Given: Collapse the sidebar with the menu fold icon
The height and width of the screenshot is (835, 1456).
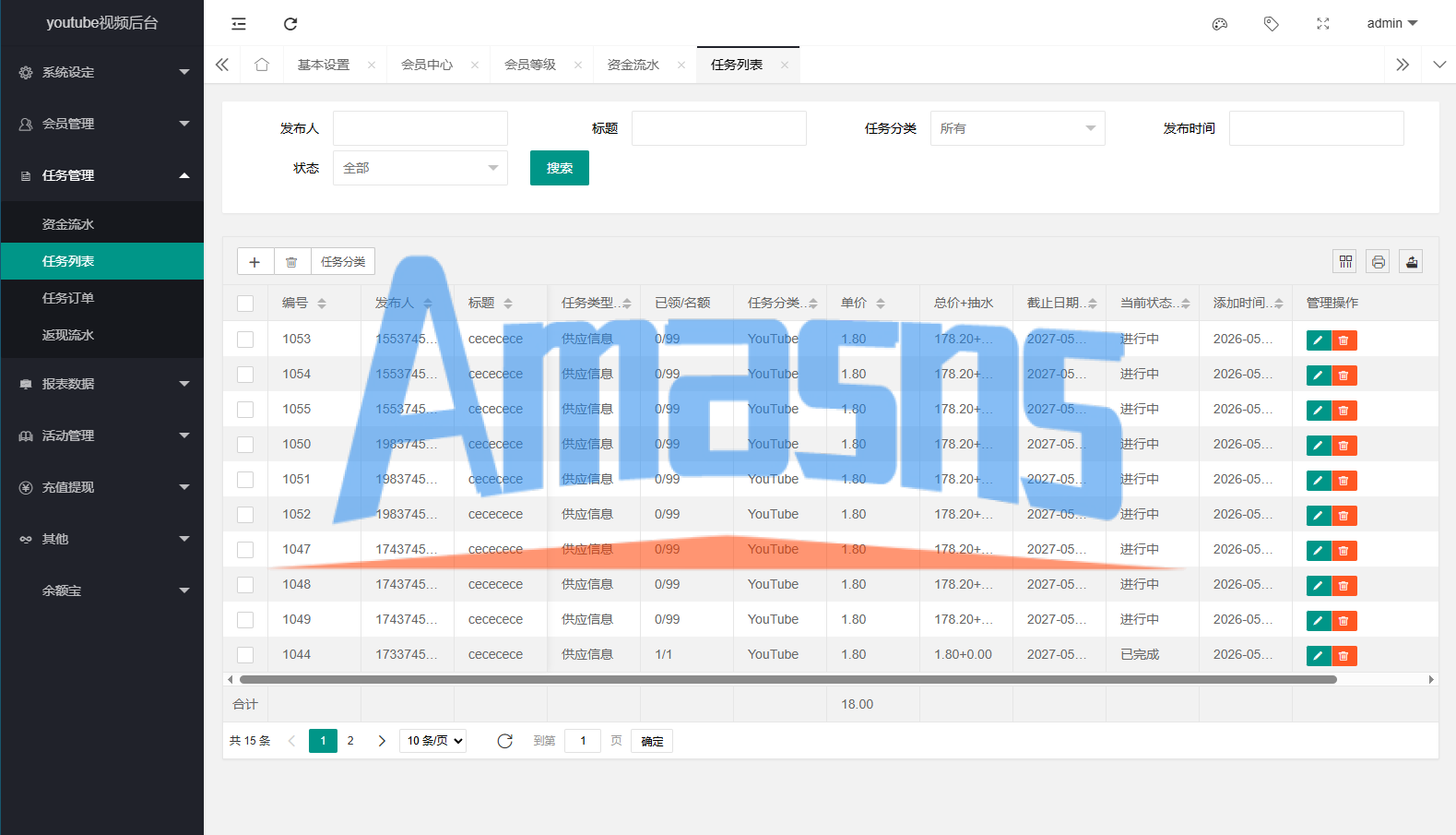Looking at the screenshot, I should [239, 24].
